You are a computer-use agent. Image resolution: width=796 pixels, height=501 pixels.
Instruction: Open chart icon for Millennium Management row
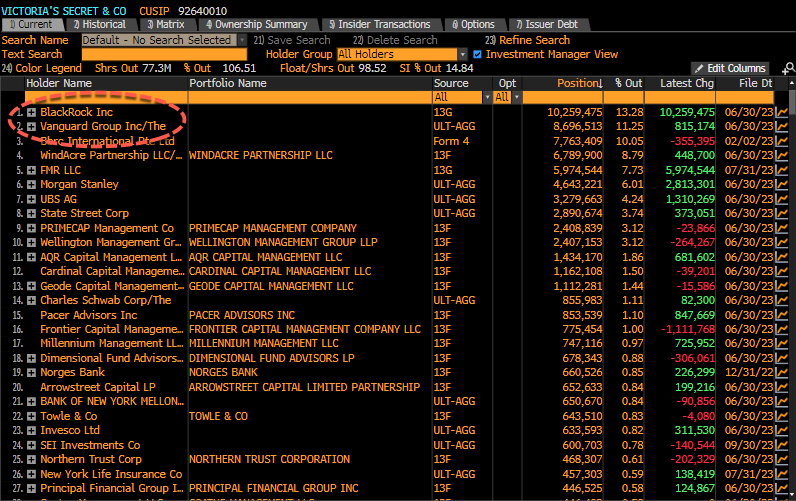click(x=781, y=343)
